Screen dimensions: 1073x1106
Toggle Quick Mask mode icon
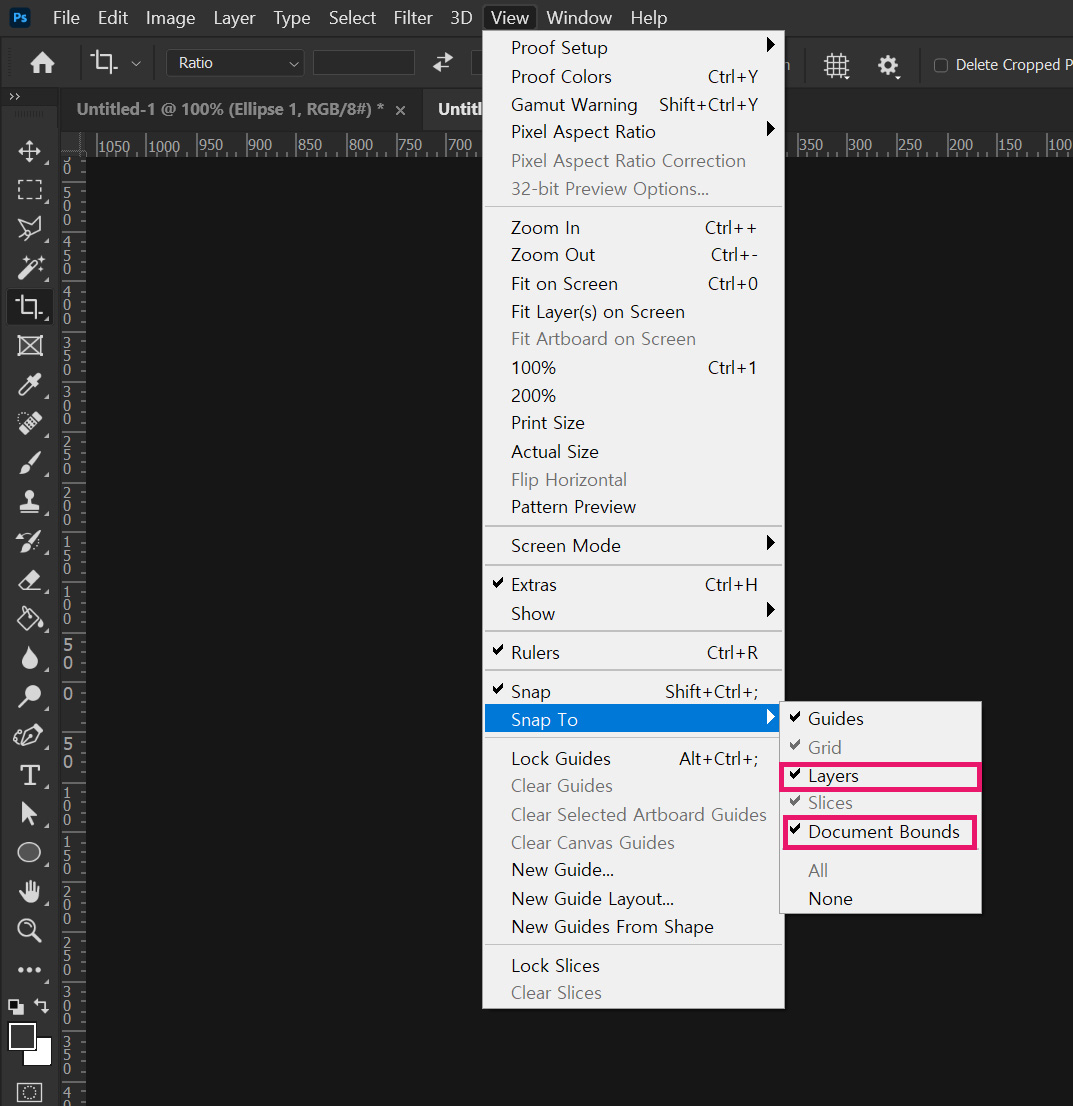coord(29,1092)
